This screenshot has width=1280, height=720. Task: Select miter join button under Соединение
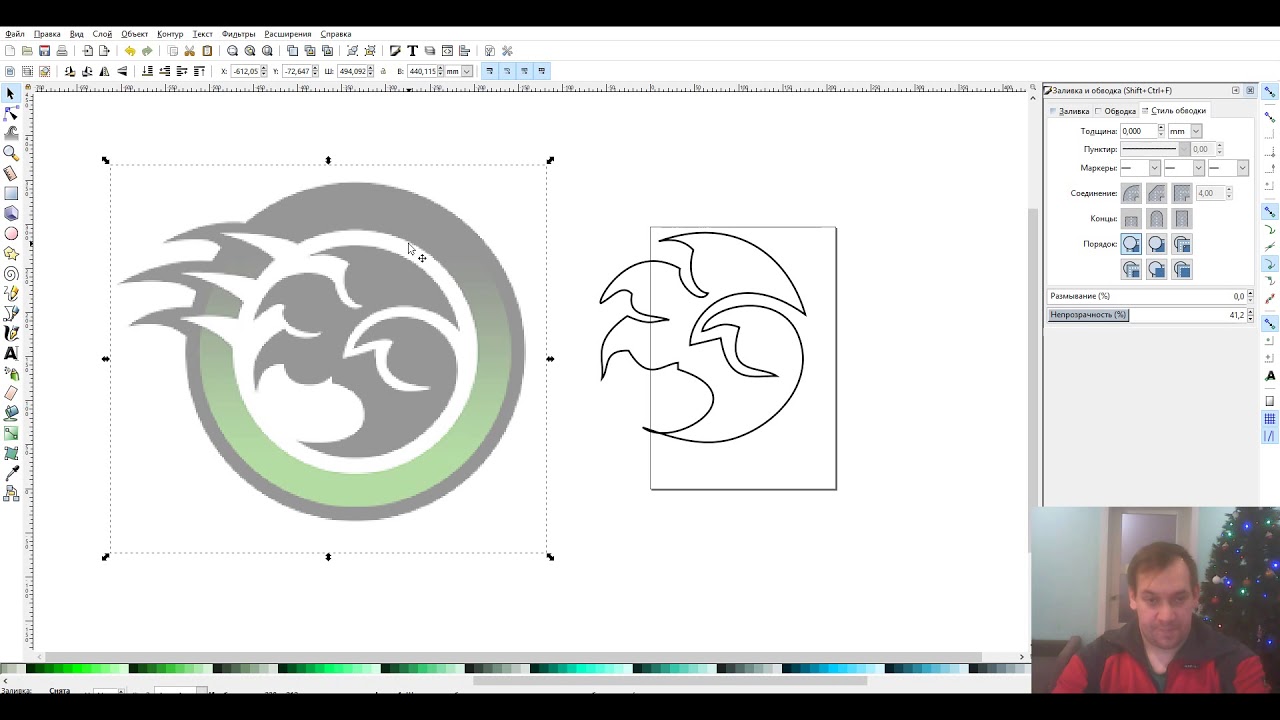[x=1182, y=193]
